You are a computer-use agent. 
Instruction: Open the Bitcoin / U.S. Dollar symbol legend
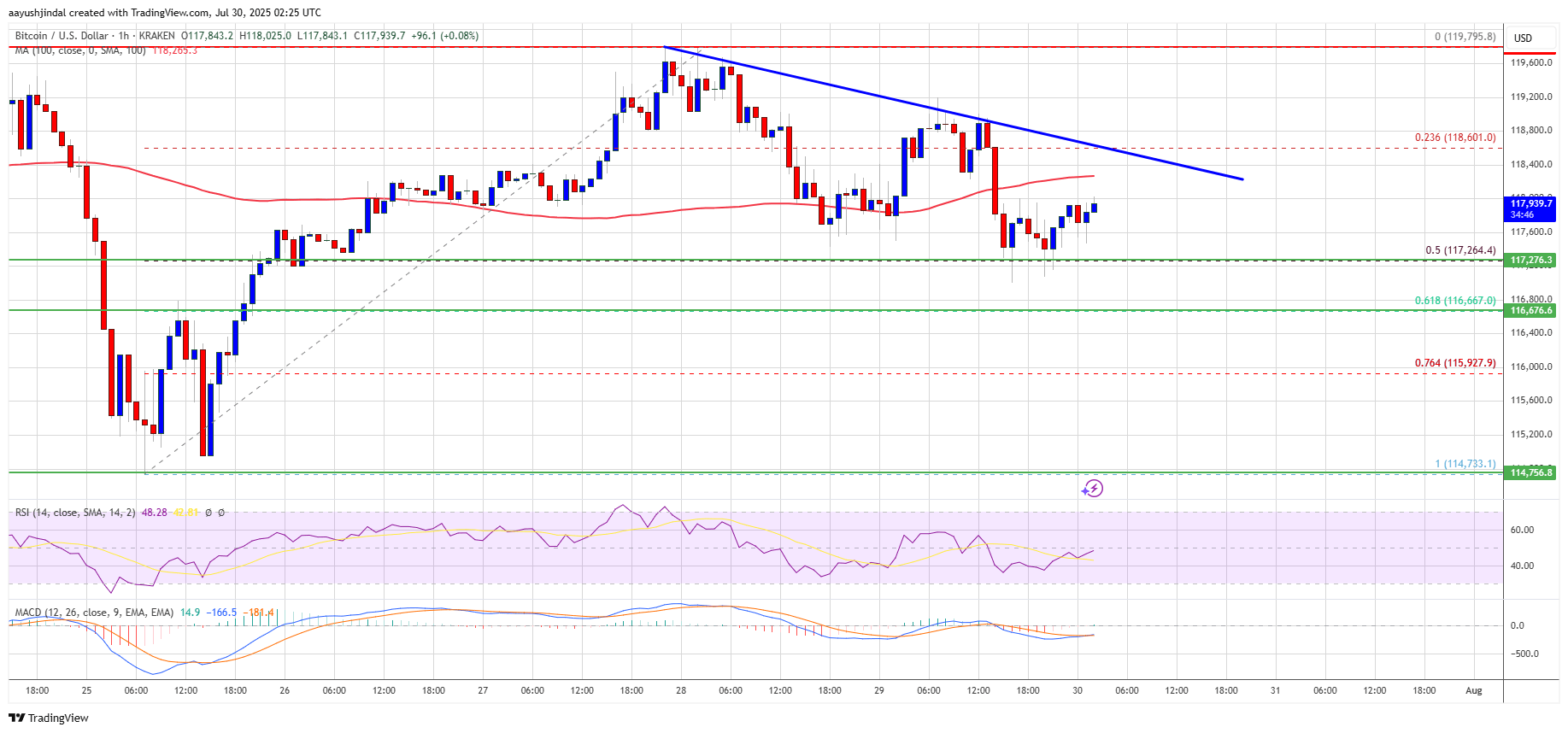[62, 36]
